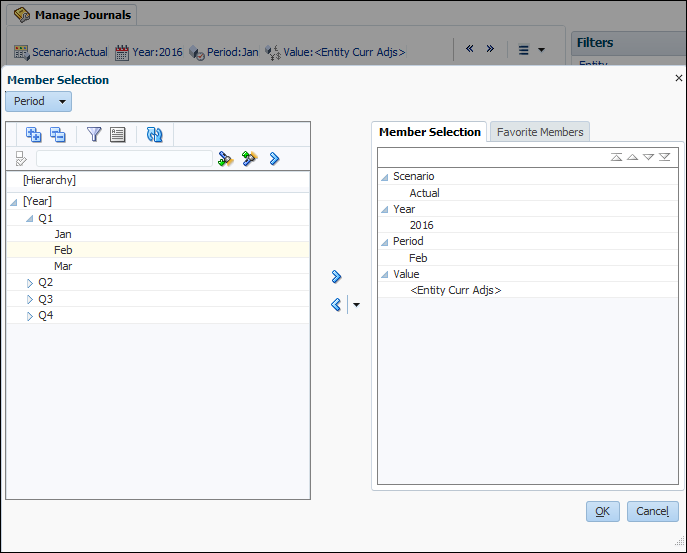The width and height of the screenshot is (687, 553).
Task: Click the Collapse All icon in tree toolbar
Action: pyautogui.click(x=57, y=135)
